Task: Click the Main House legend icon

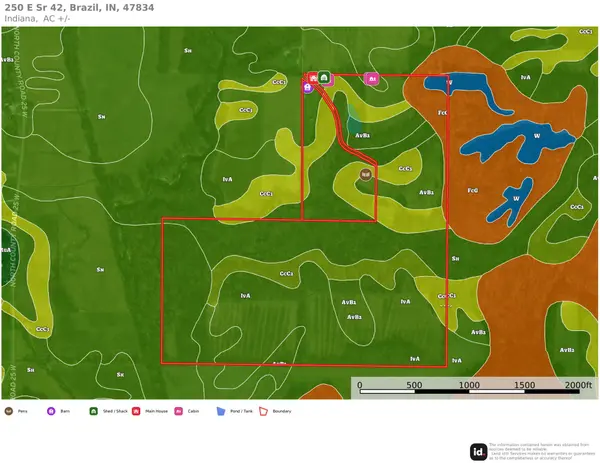Action: (136, 411)
